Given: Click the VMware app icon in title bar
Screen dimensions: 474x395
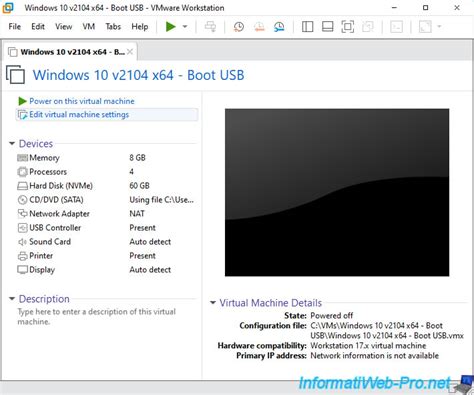Looking at the screenshot, I should pos(8,7).
